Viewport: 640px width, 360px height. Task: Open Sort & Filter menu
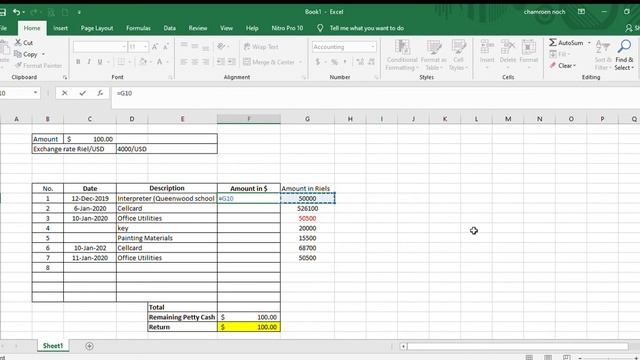[602, 55]
